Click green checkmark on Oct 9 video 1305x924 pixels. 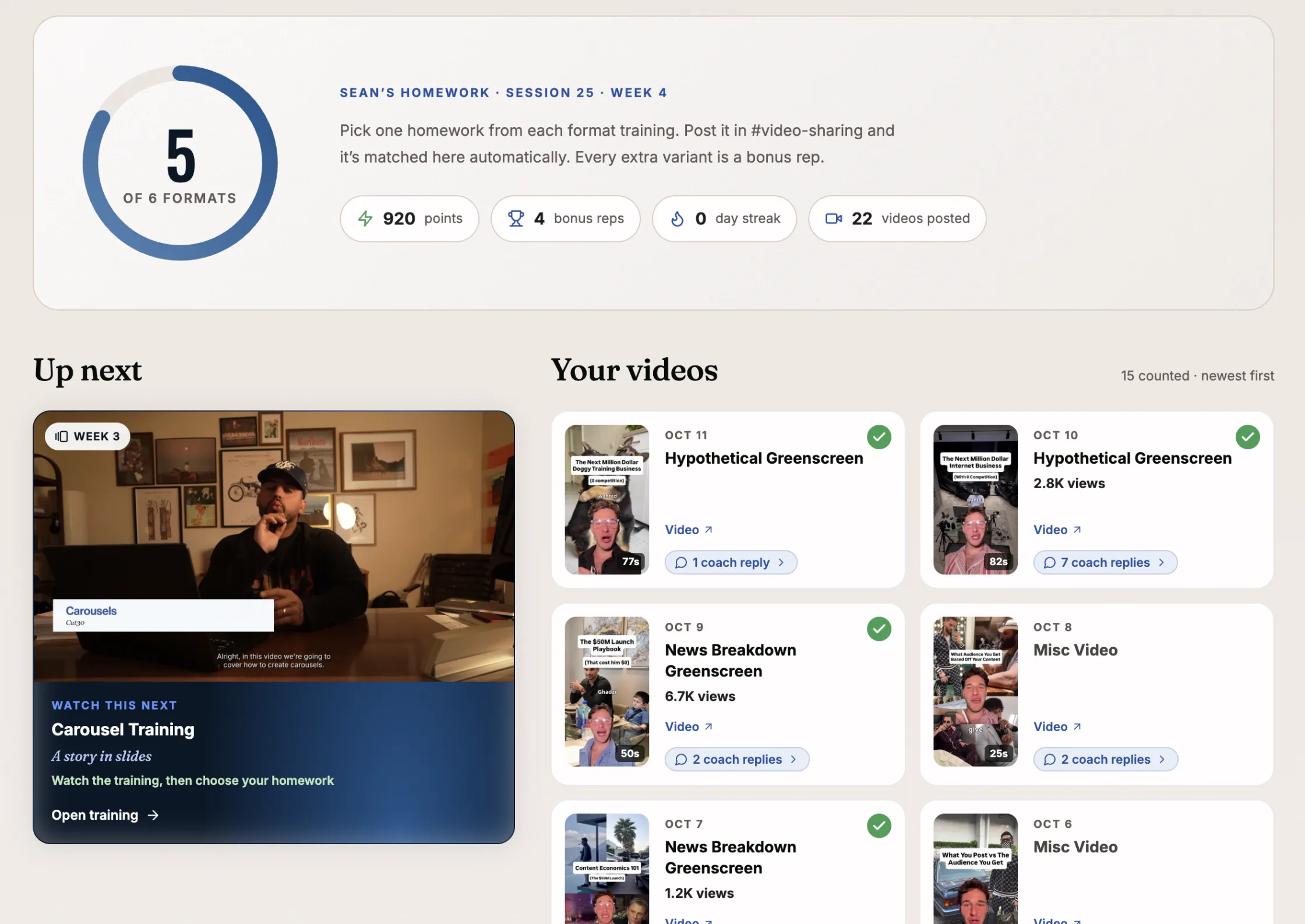click(879, 629)
